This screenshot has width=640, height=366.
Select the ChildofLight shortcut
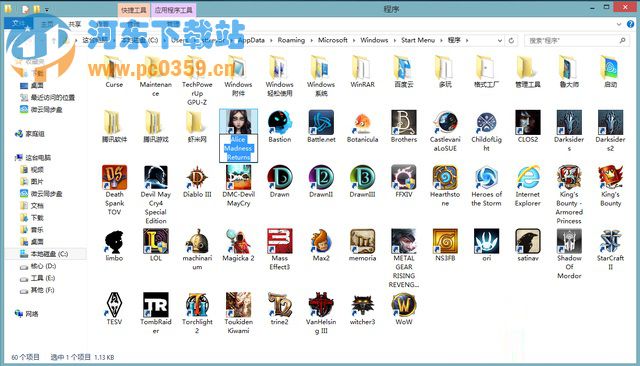(487, 122)
